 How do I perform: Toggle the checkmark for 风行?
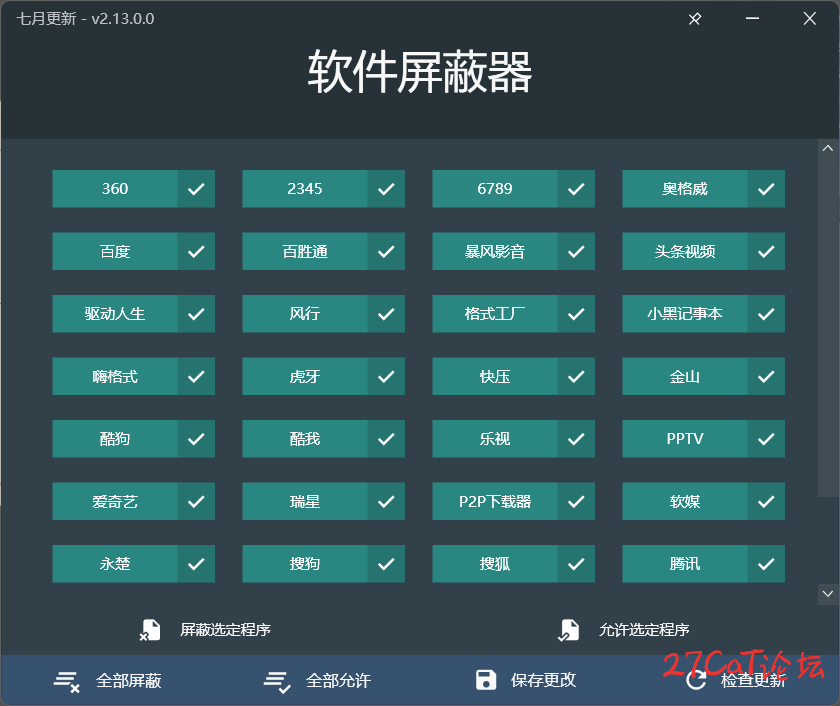pyautogui.click(x=386, y=314)
